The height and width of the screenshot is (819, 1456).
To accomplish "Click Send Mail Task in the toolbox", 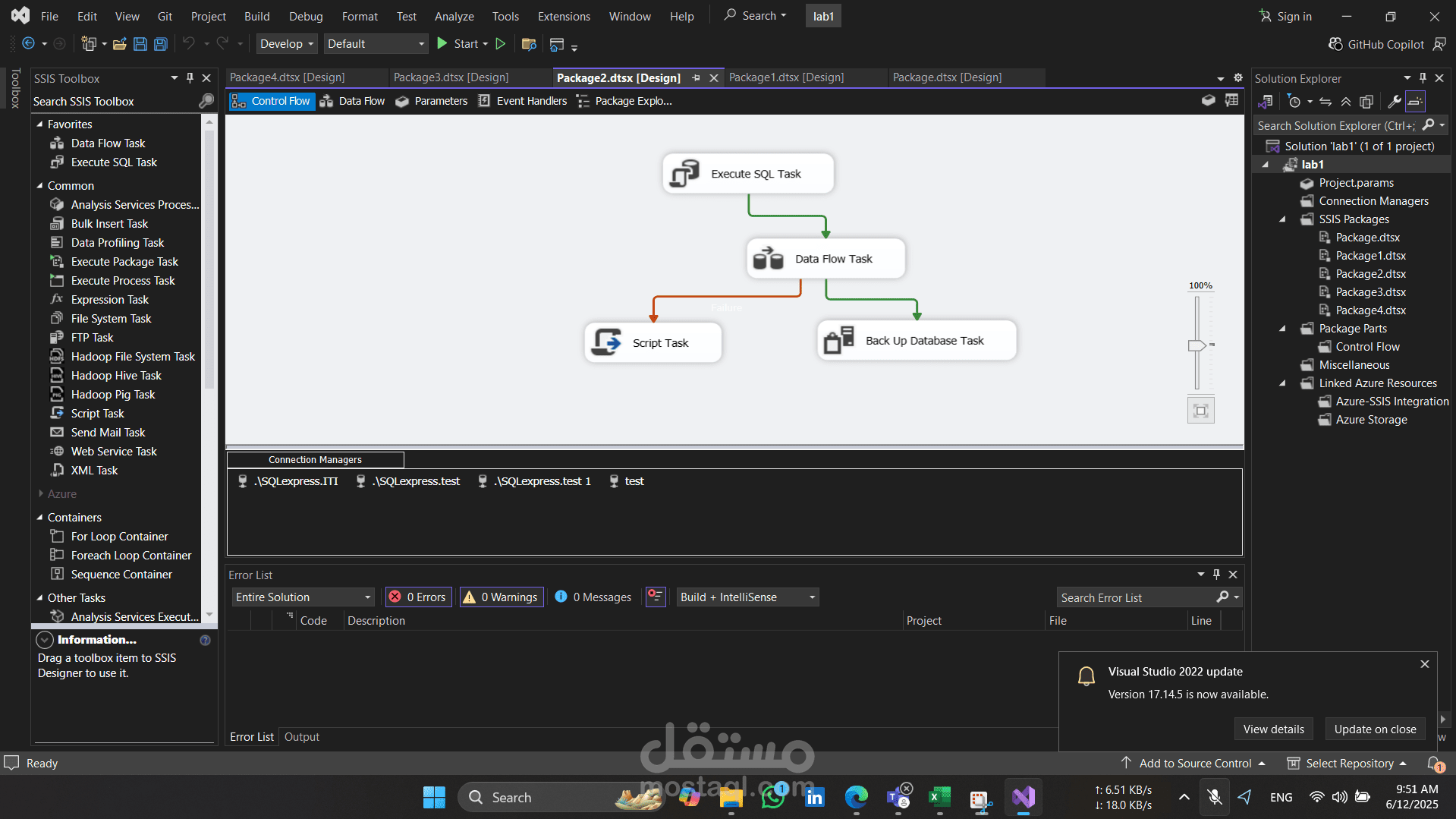I will pyautogui.click(x=108, y=433).
